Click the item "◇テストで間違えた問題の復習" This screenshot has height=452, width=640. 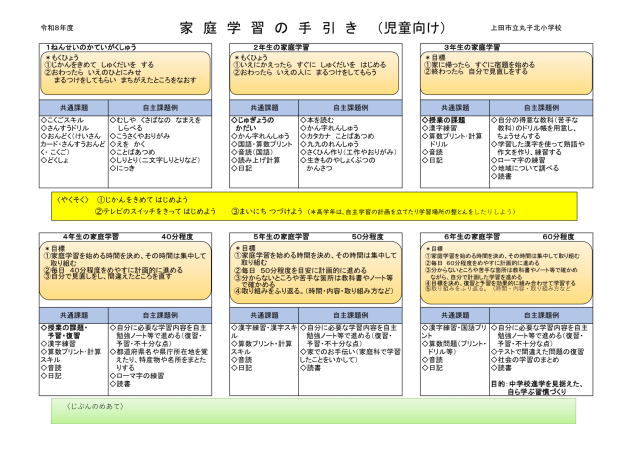pos(538,352)
